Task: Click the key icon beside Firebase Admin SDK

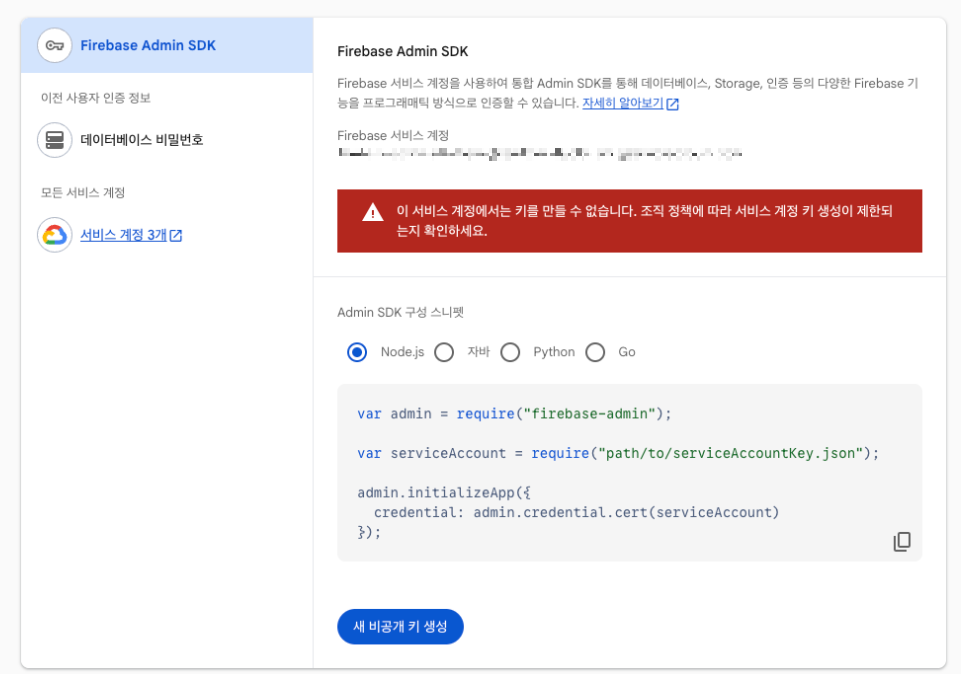Action: click(x=55, y=45)
